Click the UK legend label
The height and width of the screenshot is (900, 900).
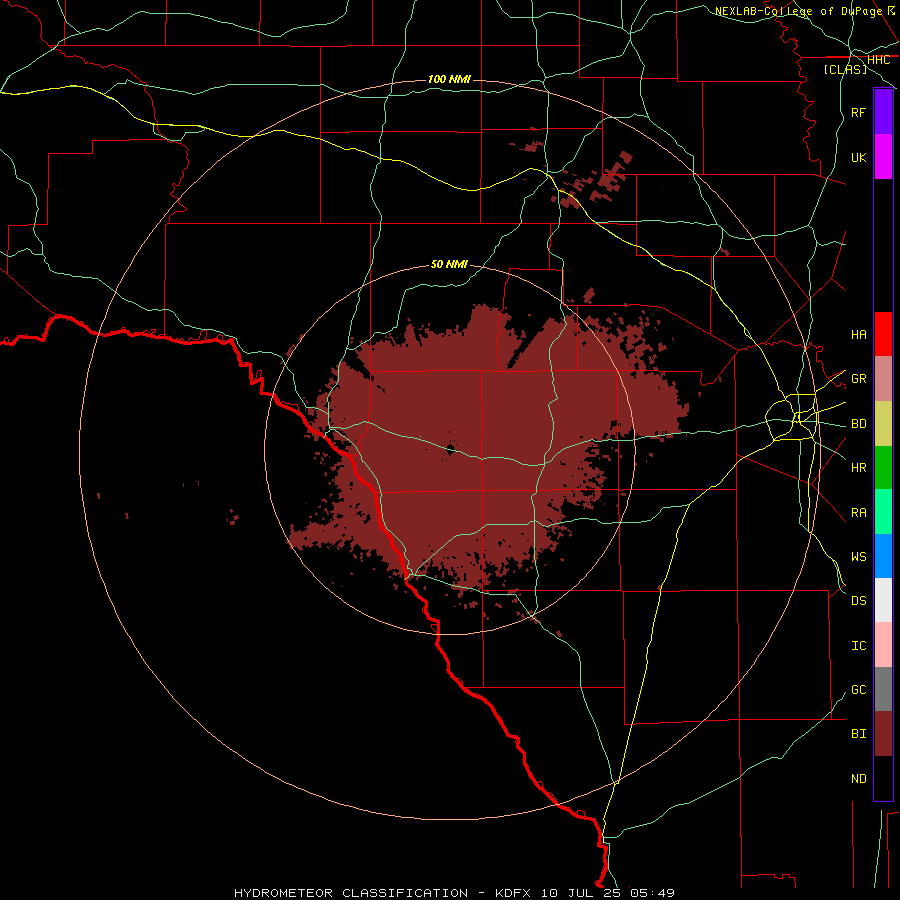click(859, 157)
